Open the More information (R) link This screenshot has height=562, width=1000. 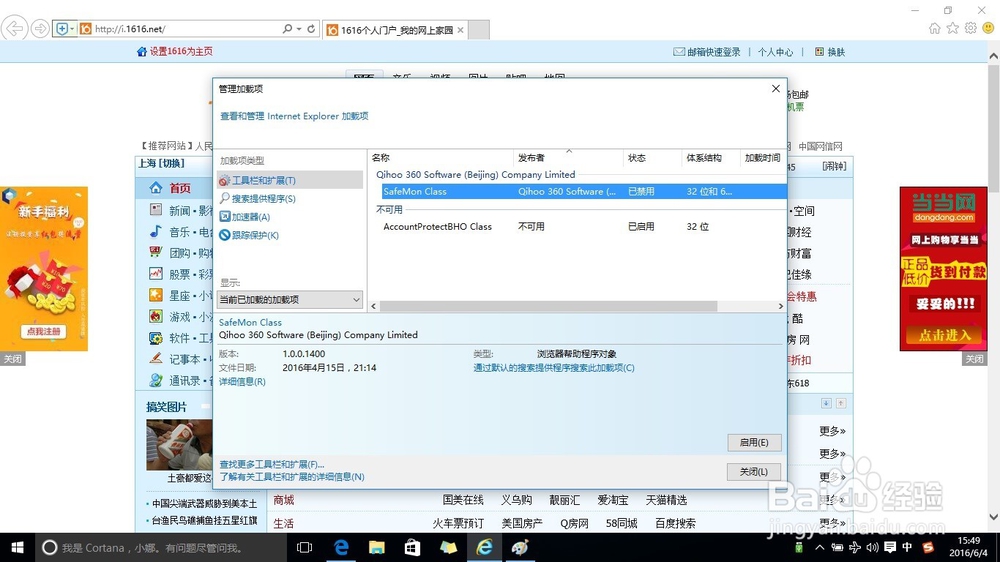(x=242, y=381)
